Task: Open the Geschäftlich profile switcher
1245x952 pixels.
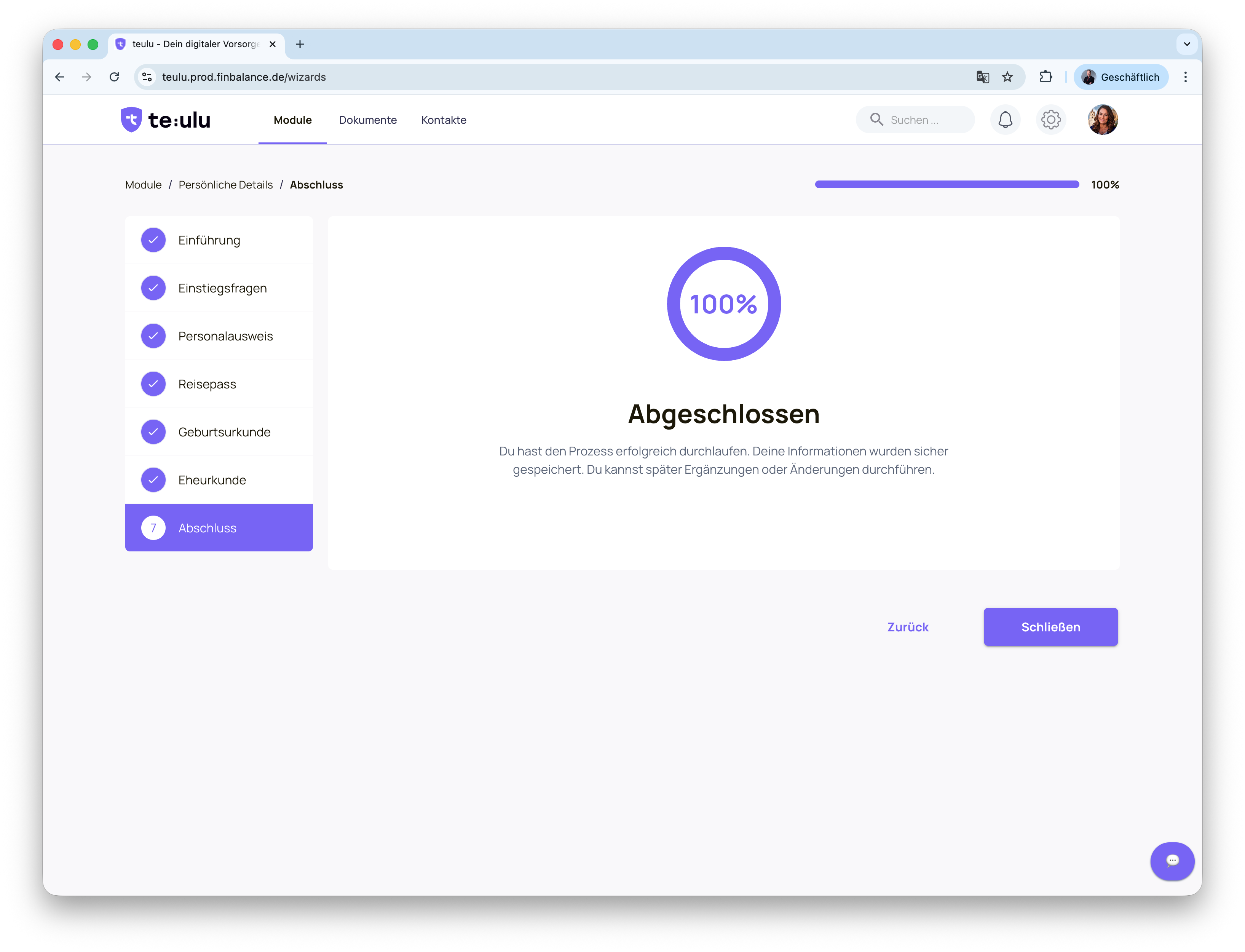Action: tap(1120, 77)
